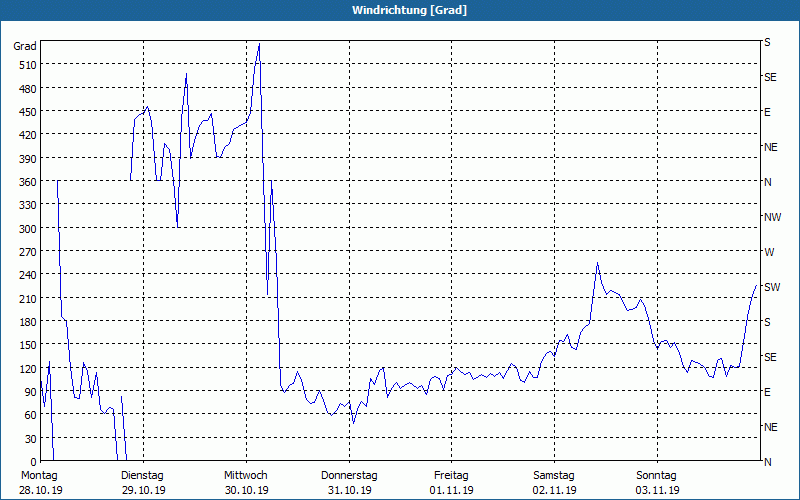Select the 300 degree axis label
800x500 pixels.
pos(28,229)
